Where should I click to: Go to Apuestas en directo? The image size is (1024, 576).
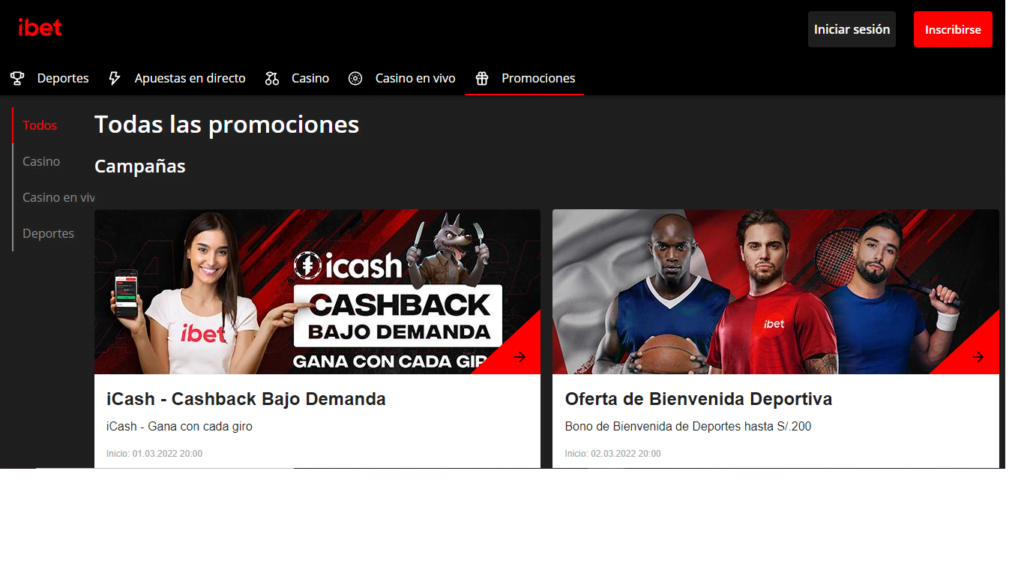click(190, 78)
